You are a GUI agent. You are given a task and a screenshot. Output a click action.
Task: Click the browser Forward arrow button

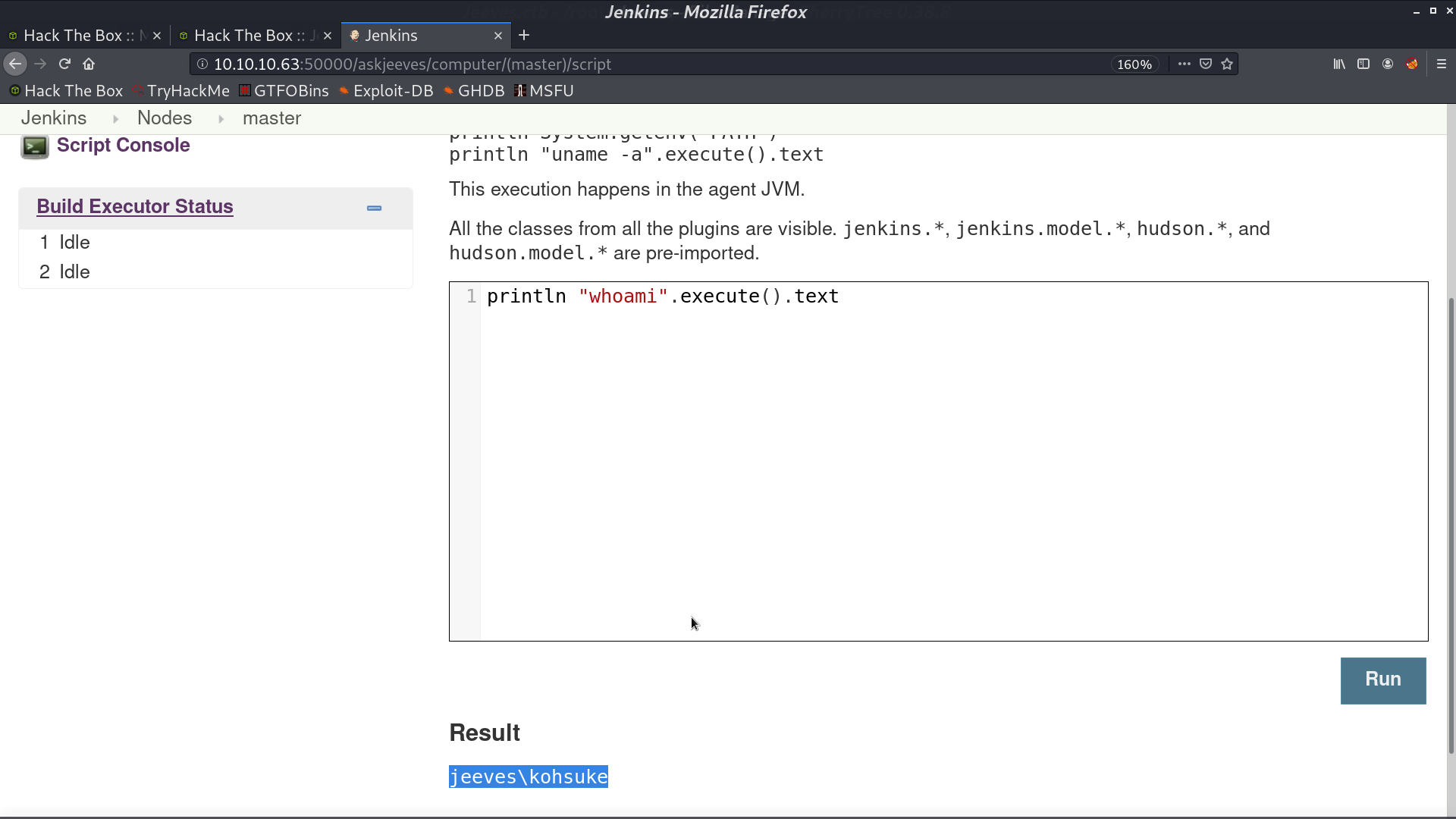tap(41, 64)
